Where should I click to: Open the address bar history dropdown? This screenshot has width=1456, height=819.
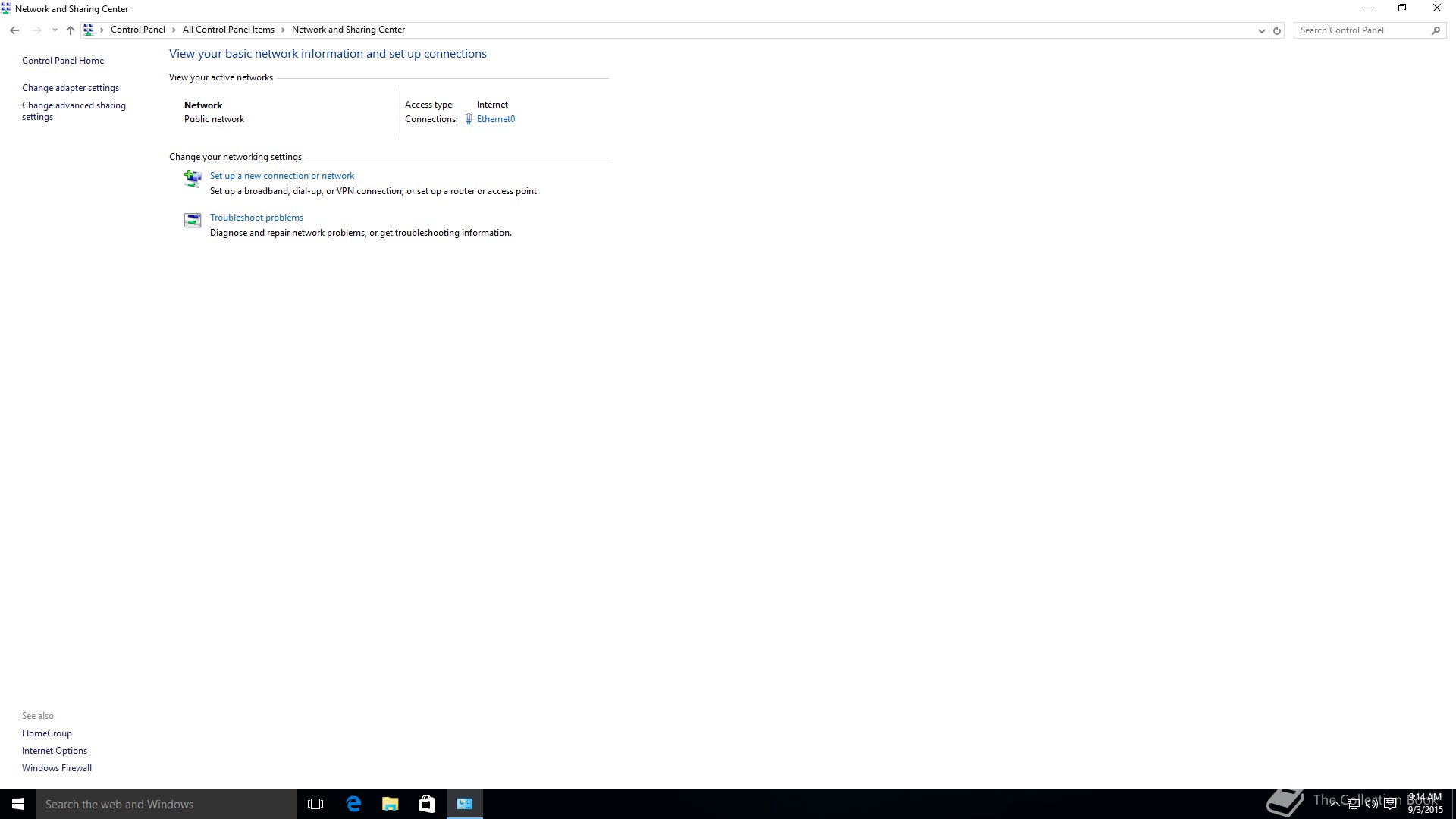[1261, 30]
